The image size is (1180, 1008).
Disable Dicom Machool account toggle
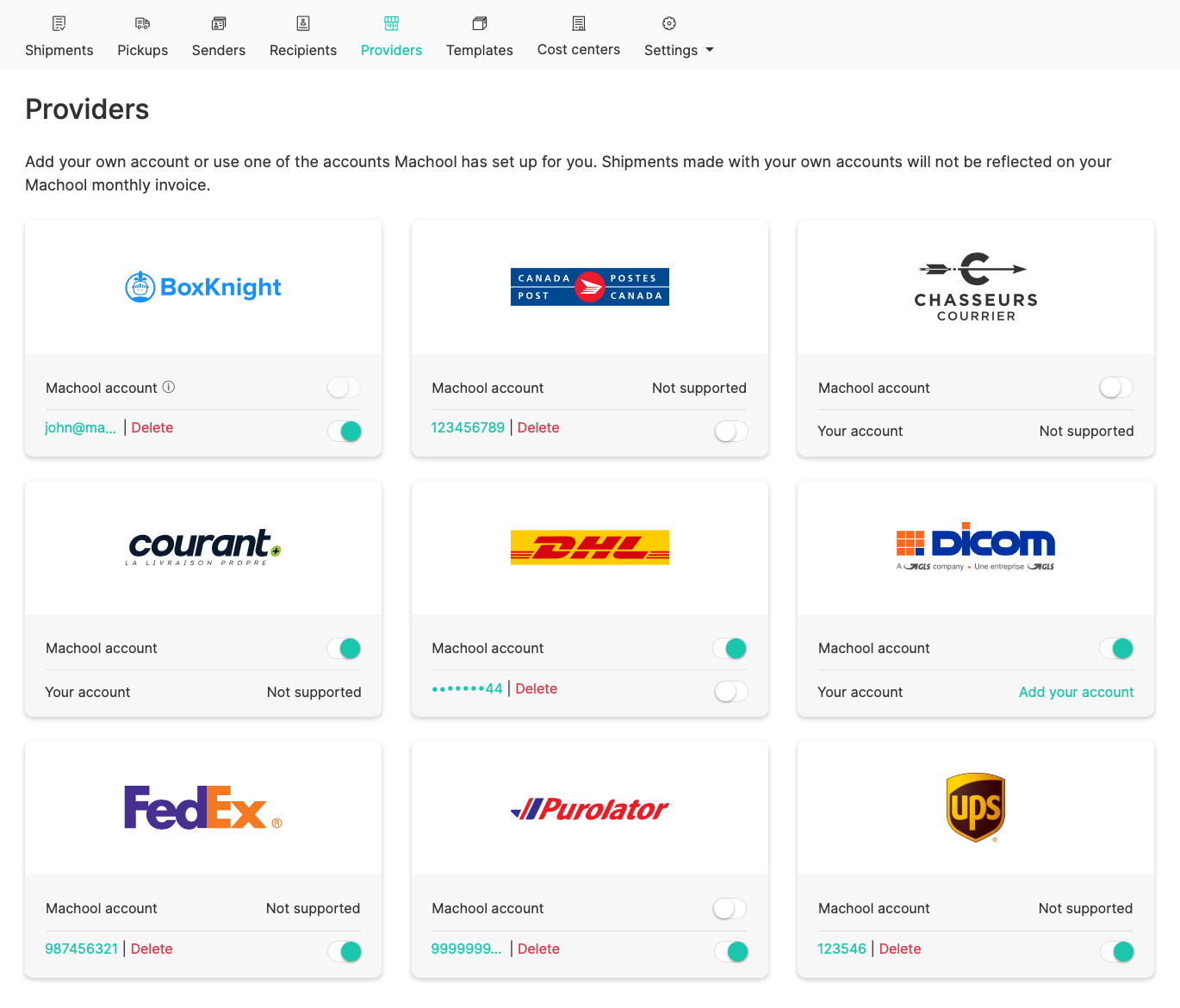[1116, 648]
